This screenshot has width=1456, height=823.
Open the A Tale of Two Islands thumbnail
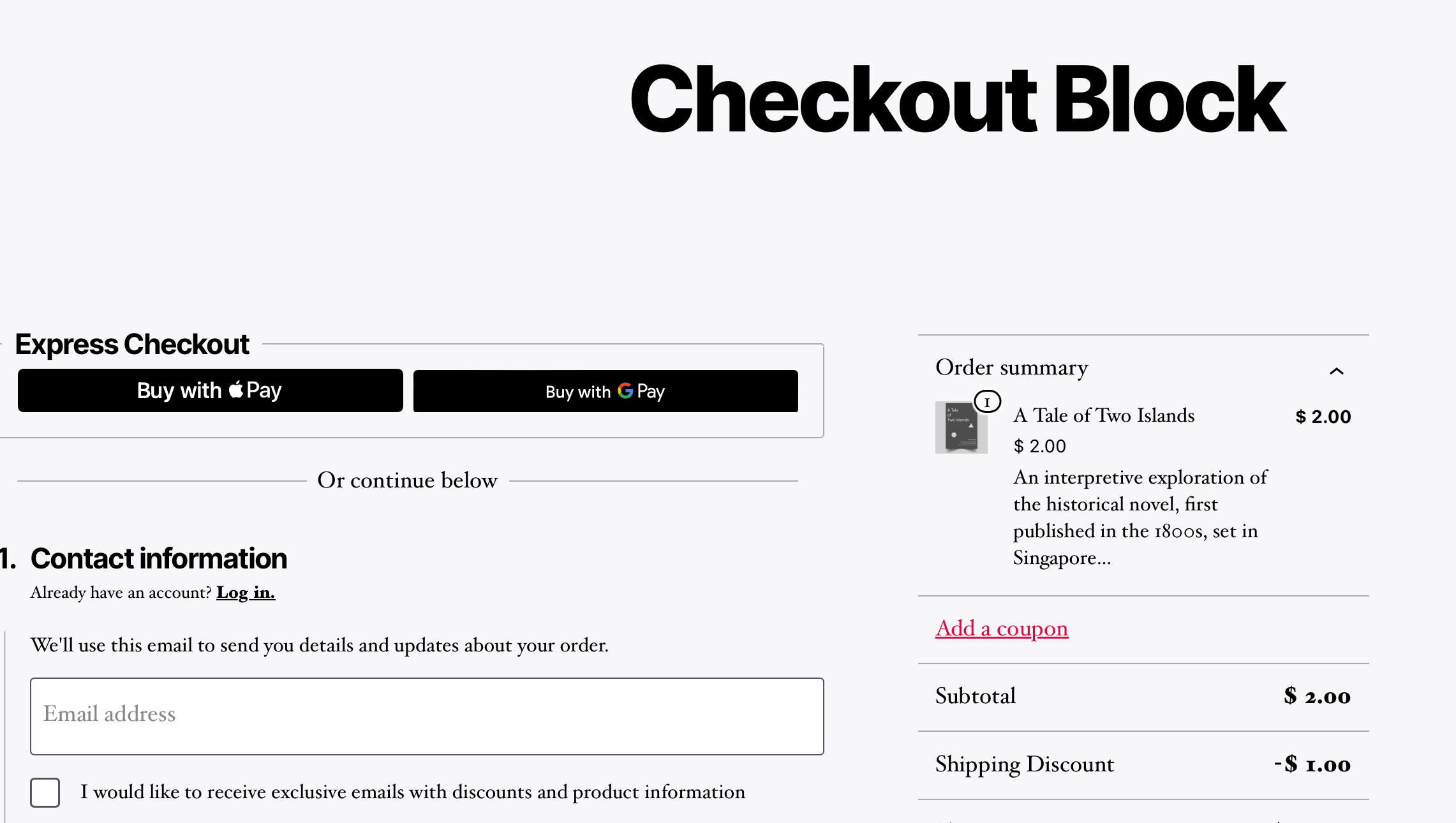click(x=961, y=427)
